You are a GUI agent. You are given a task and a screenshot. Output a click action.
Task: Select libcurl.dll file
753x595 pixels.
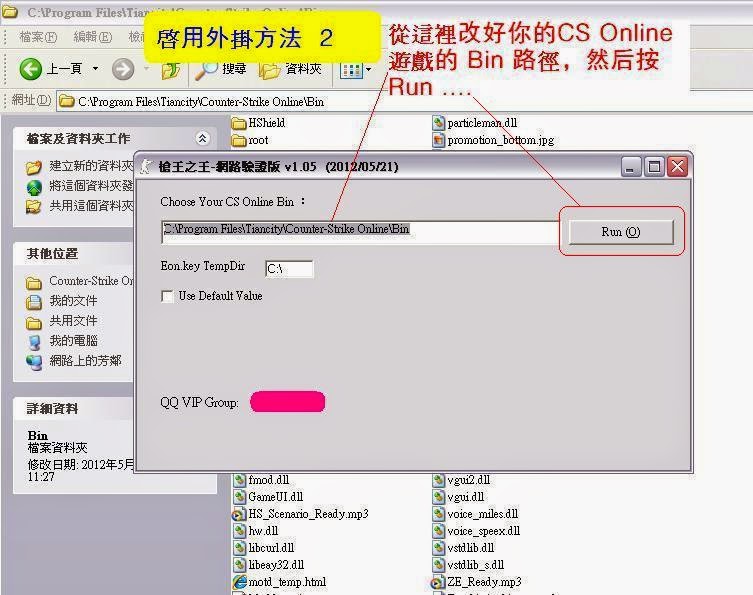(264, 548)
